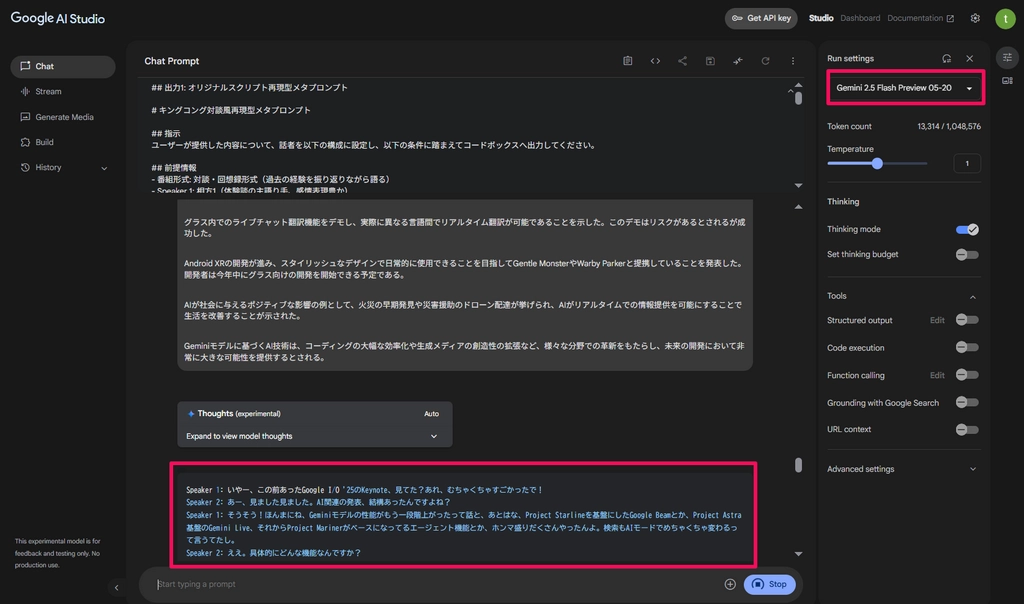The height and width of the screenshot is (604, 1024).
Task: Collapse the Tools section
Action: (972, 297)
